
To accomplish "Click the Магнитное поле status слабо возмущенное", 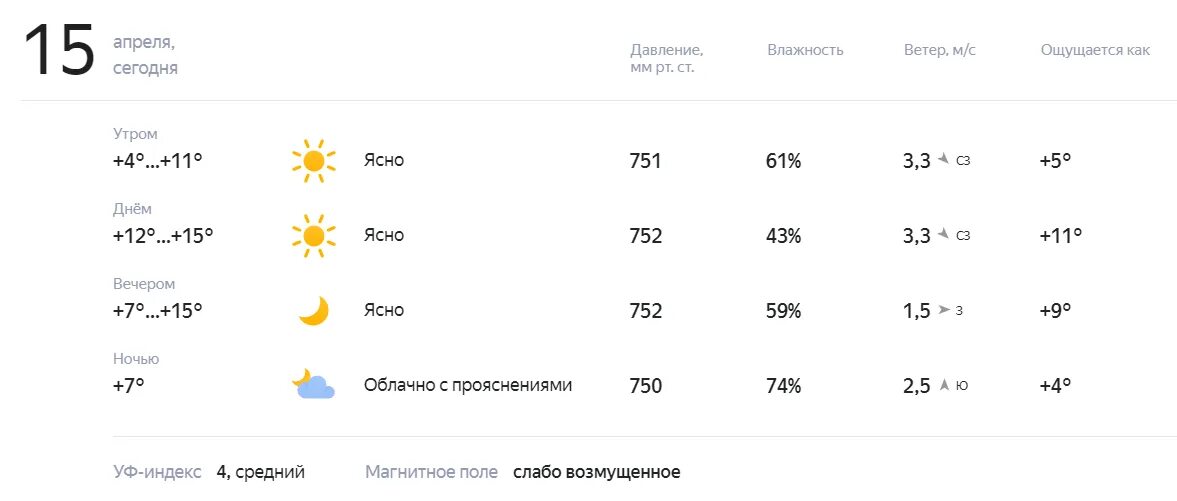I will click(x=597, y=472).
